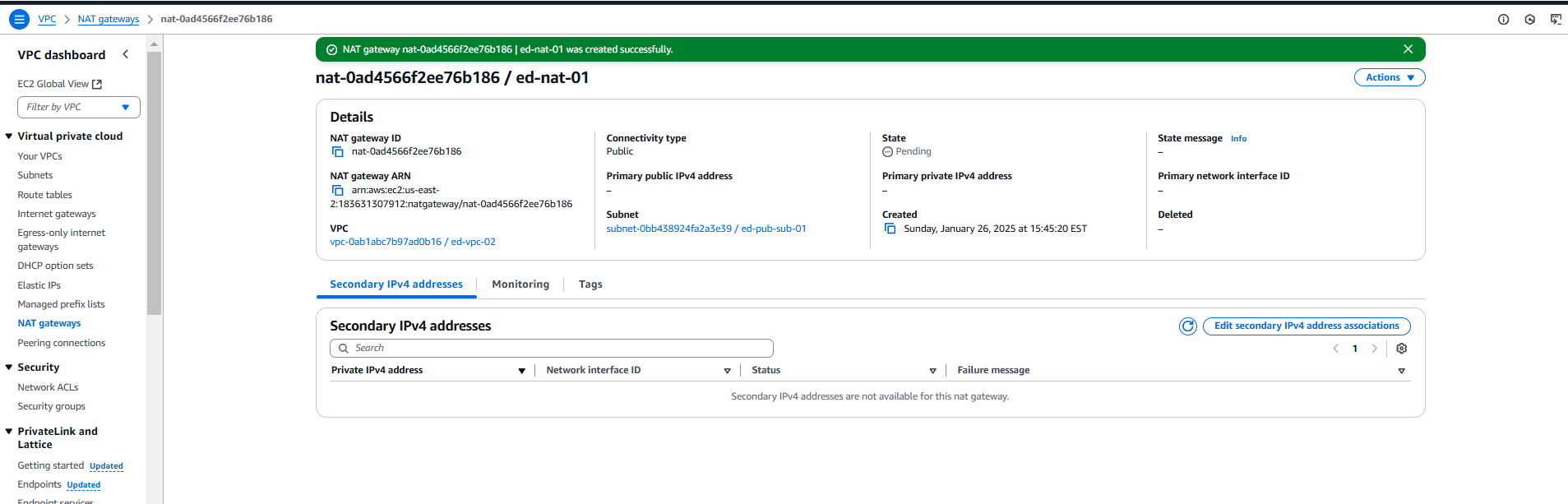Open the CloudShell icon in the top right
Screen dimensions: 1568x504
1556,19
